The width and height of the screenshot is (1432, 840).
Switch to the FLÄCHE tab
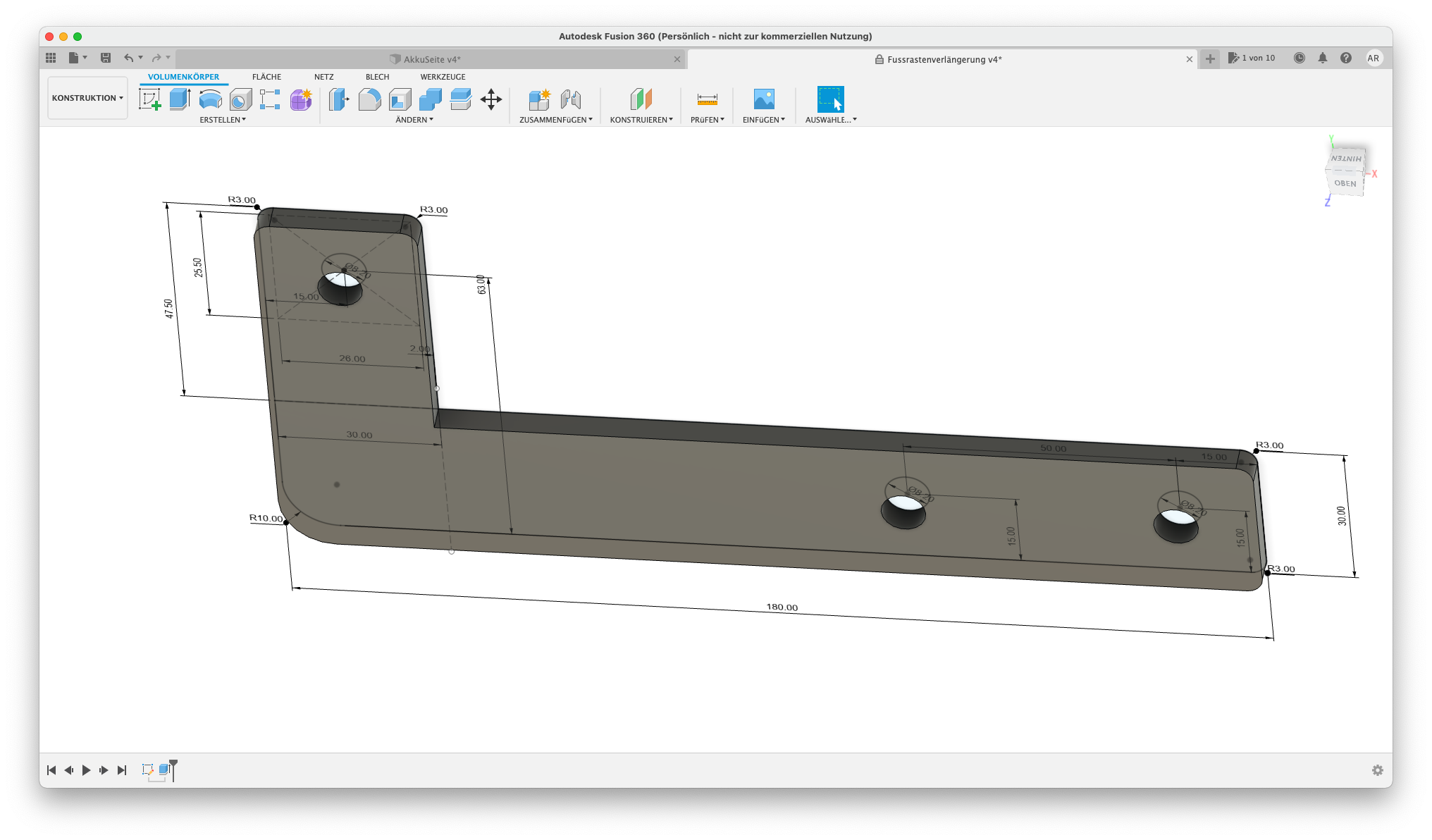coord(266,77)
